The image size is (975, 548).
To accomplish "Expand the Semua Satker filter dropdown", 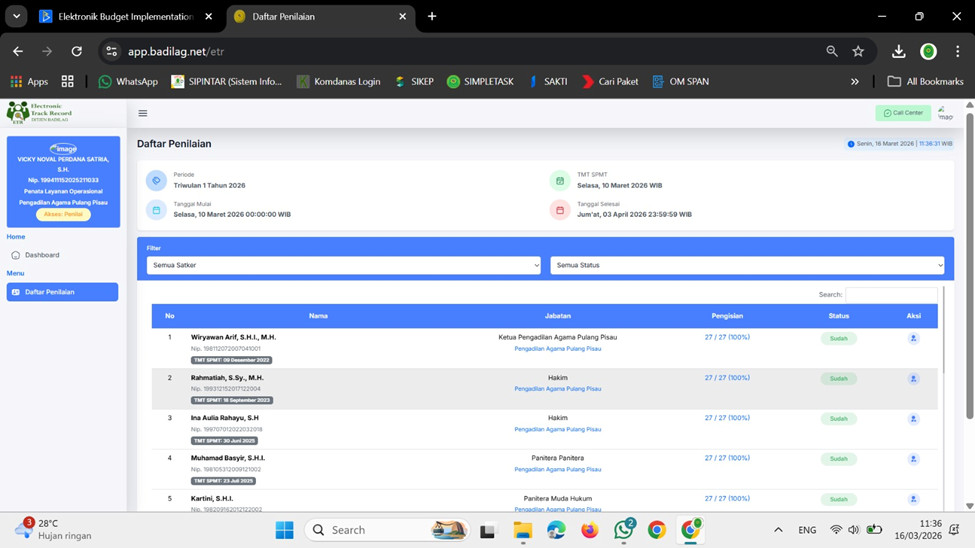I will [343, 266].
